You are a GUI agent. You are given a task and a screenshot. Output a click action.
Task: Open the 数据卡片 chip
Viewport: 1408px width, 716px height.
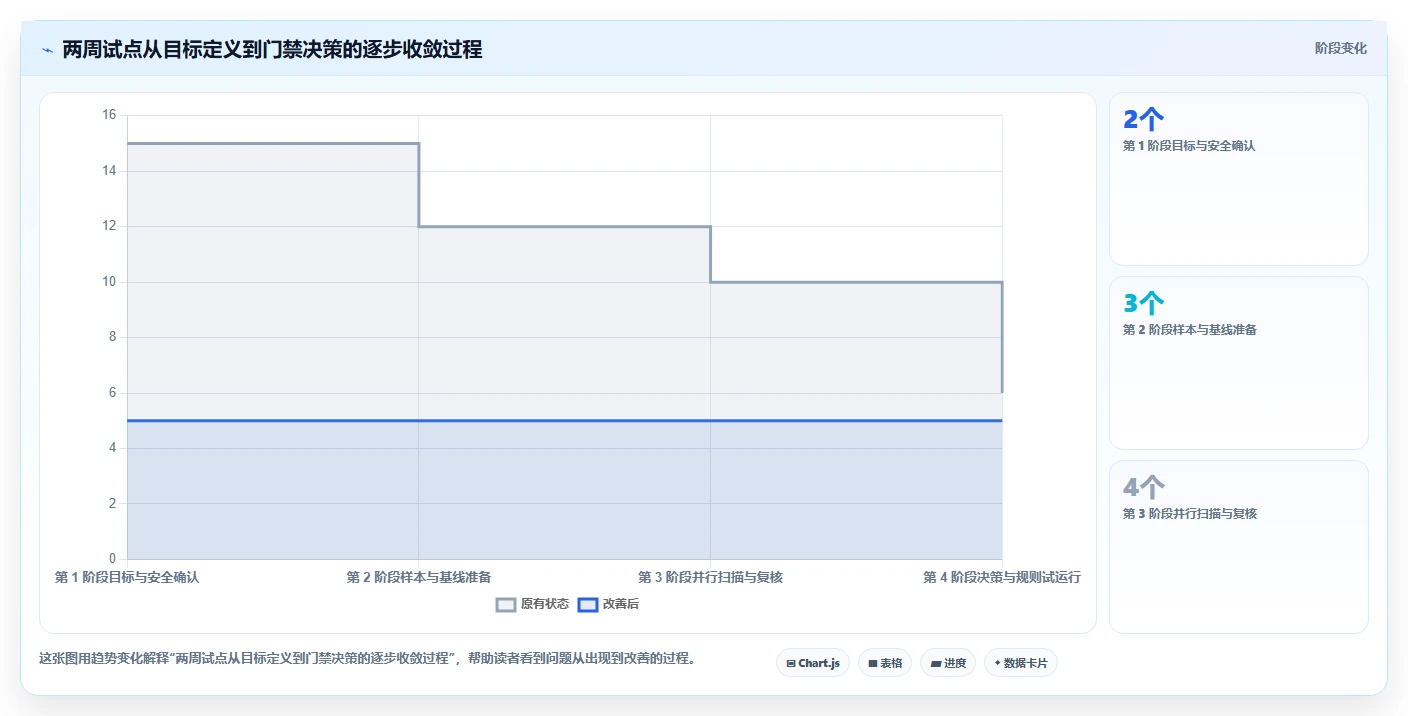pos(1021,663)
